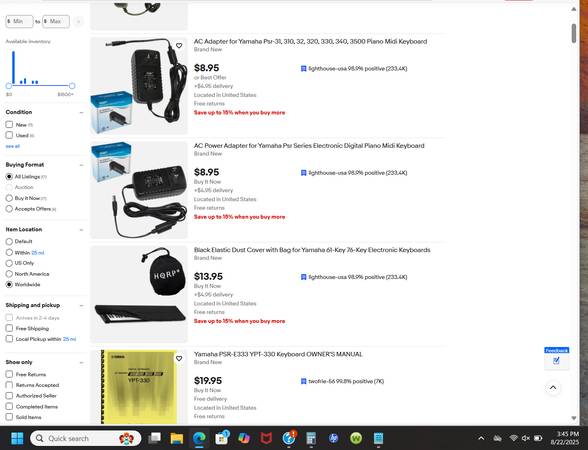Open the Windows Start menu
Image resolution: width=588 pixels, height=450 pixels.
tap(17, 438)
